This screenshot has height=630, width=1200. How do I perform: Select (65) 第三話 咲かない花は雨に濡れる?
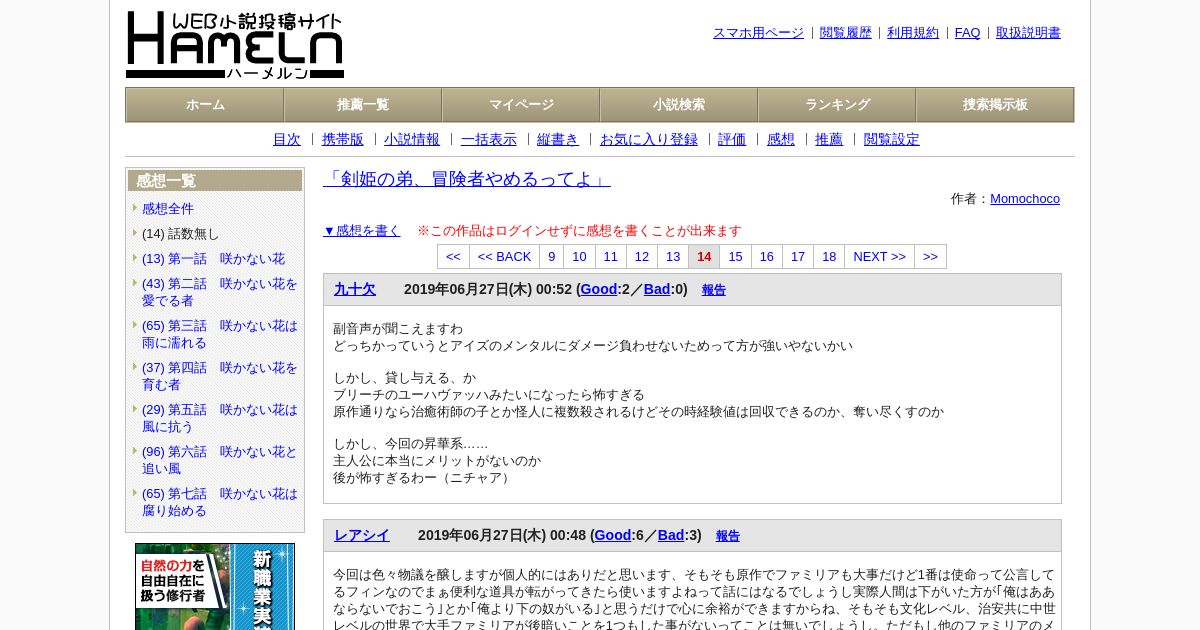pos(220,334)
